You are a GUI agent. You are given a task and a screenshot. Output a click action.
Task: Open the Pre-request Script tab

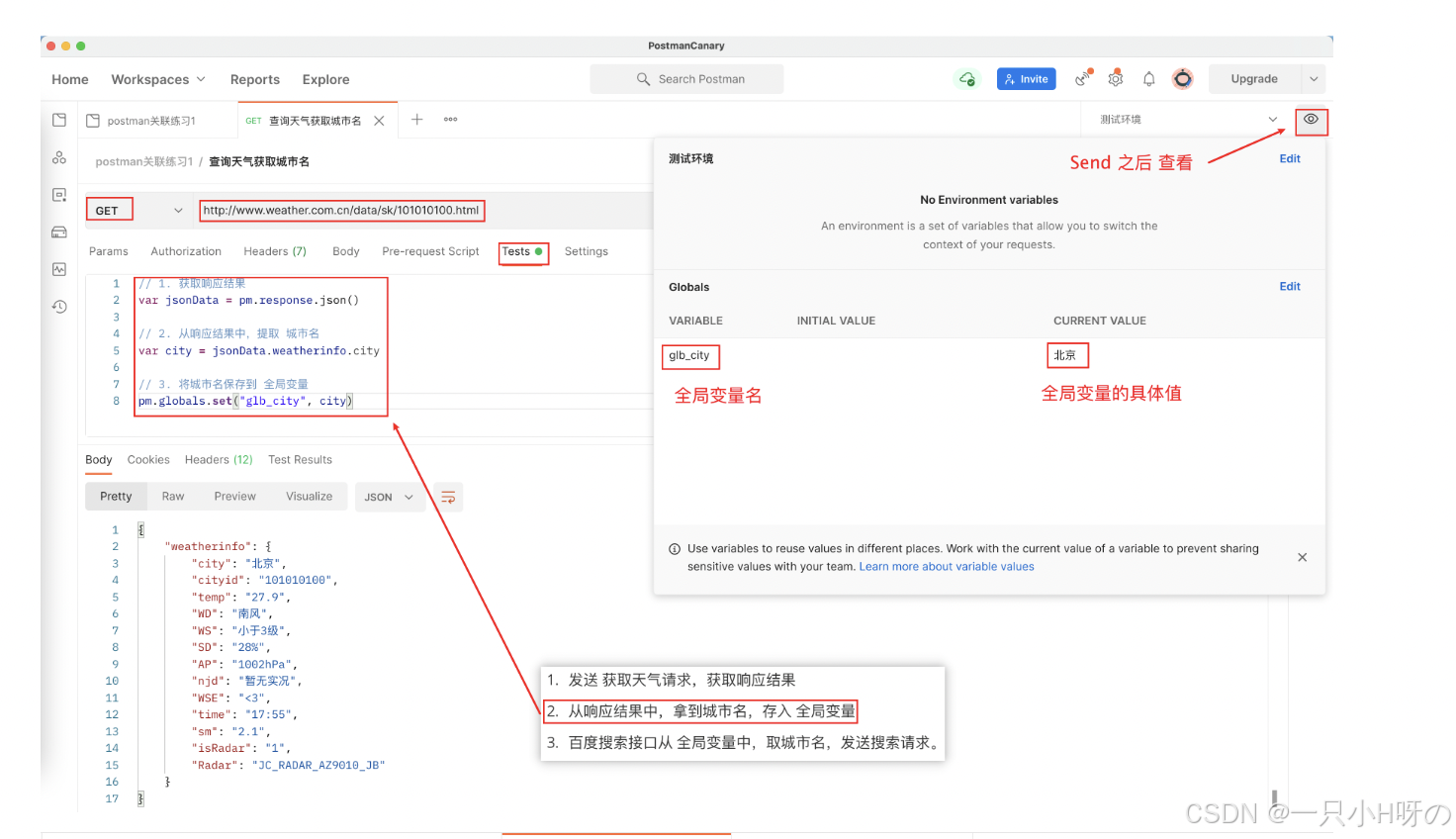pyautogui.click(x=430, y=251)
